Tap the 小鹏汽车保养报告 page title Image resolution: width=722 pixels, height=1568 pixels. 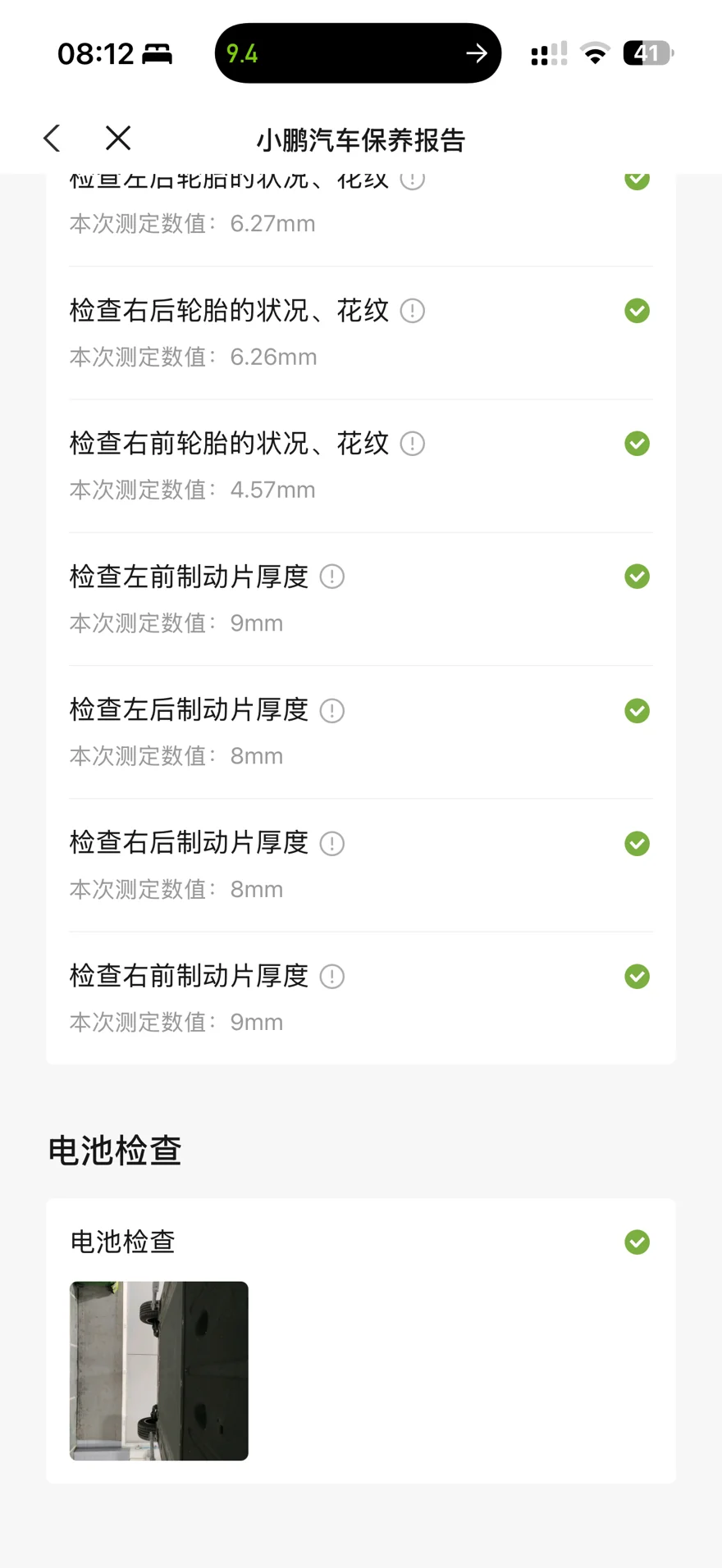tap(361, 140)
